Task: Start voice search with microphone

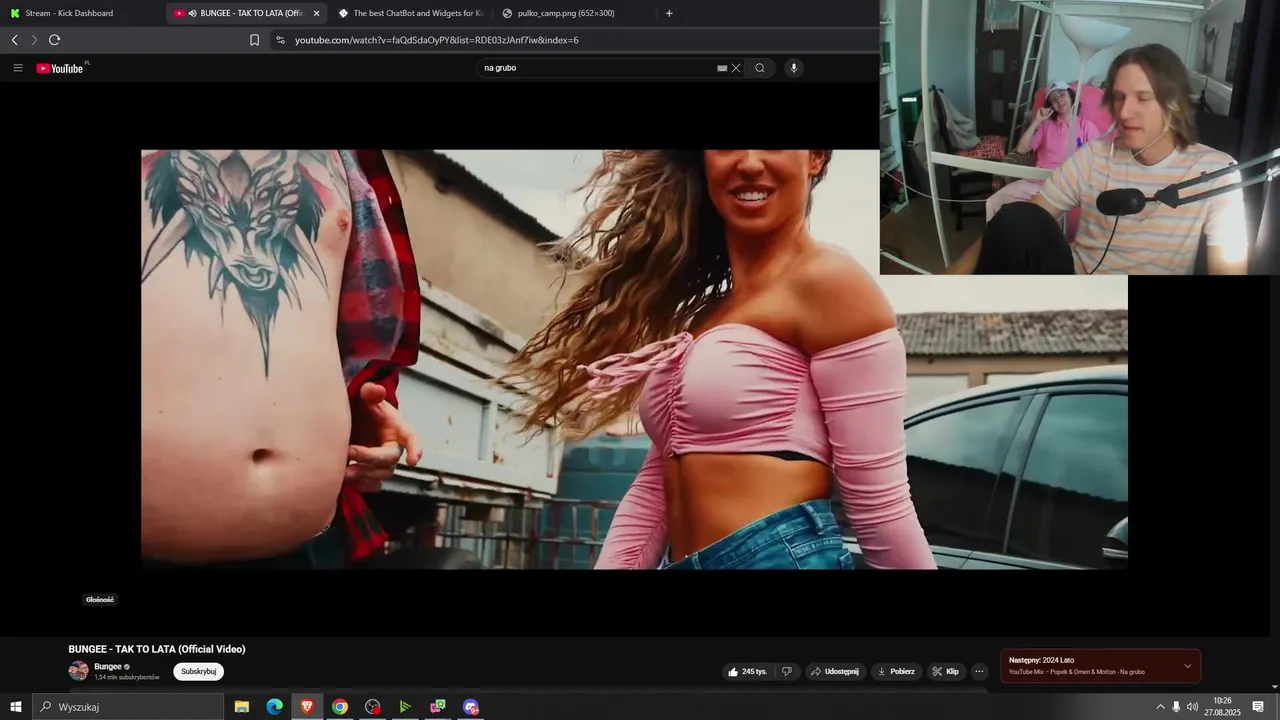Action: [x=794, y=68]
